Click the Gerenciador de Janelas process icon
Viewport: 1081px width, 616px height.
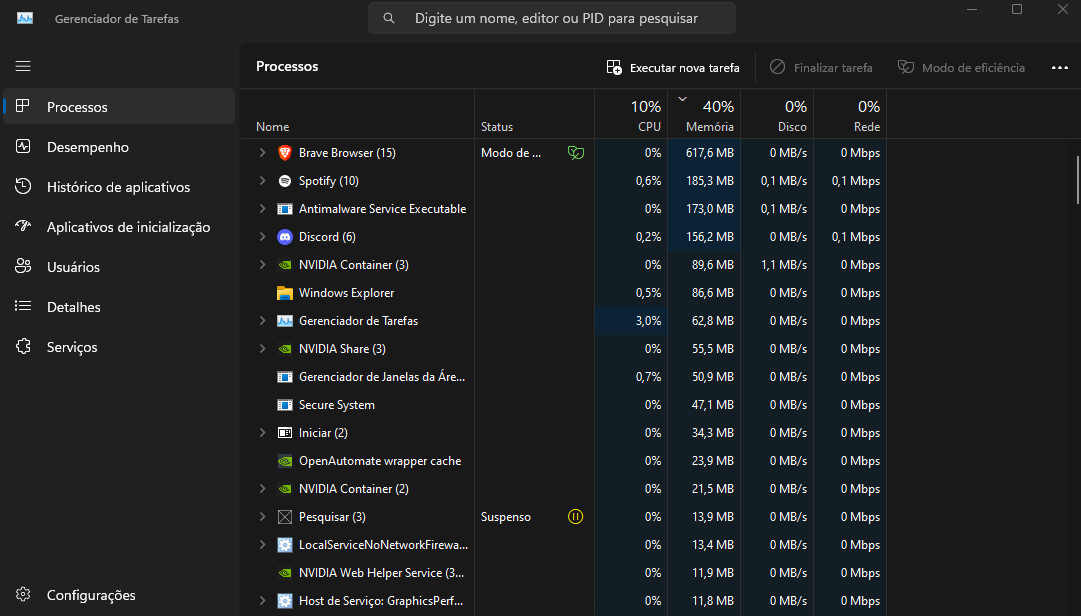[x=285, y=377]
